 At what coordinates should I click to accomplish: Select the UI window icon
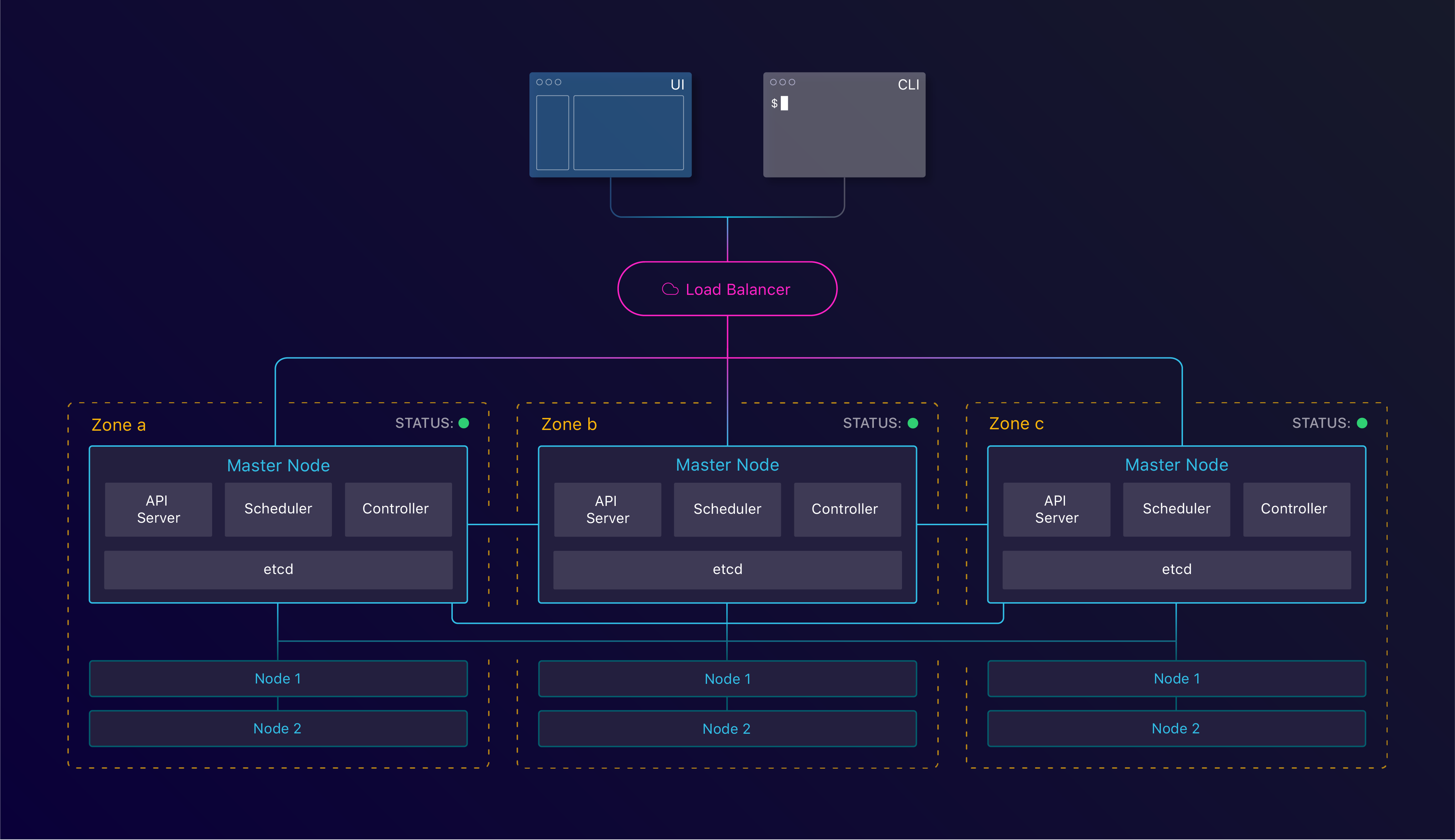pos(610,124)
